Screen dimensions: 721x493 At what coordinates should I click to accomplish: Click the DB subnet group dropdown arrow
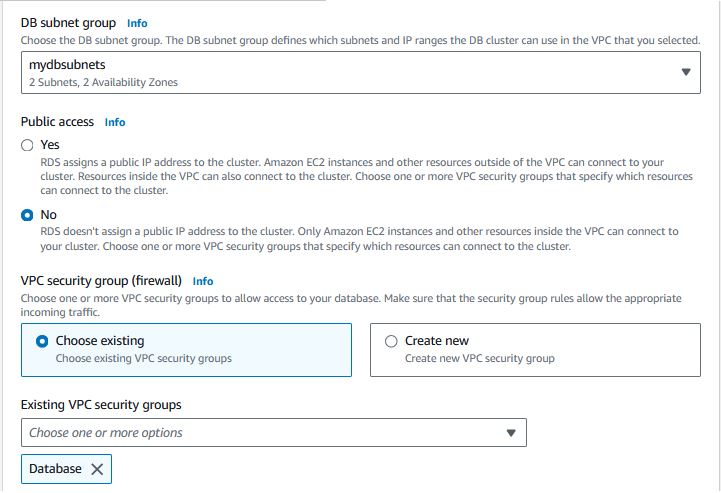point(686,72)
